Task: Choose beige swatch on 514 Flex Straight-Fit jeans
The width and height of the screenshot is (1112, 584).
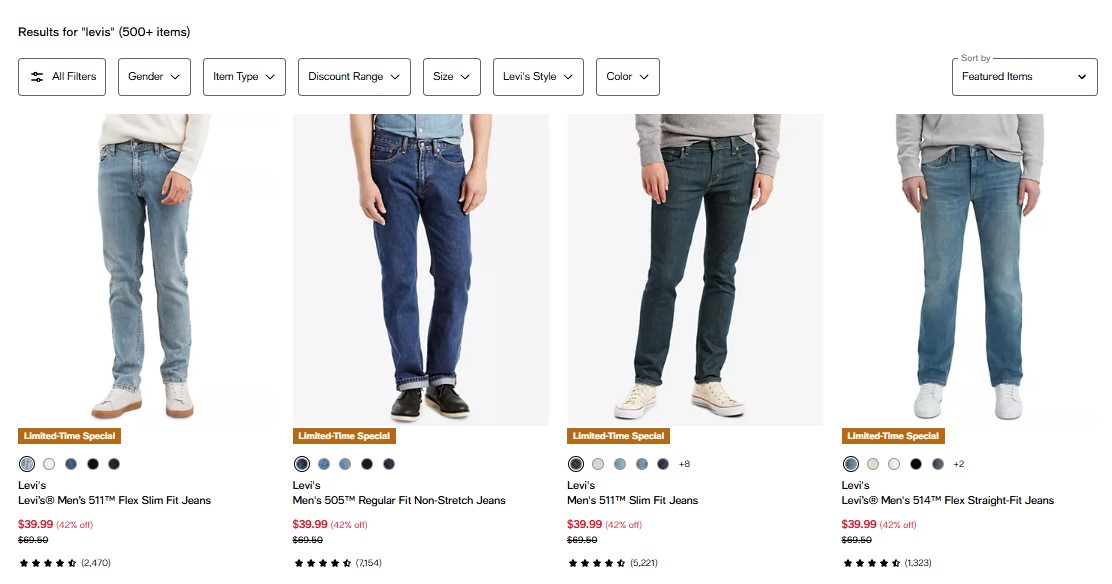Action: click(x=873, y=464)
